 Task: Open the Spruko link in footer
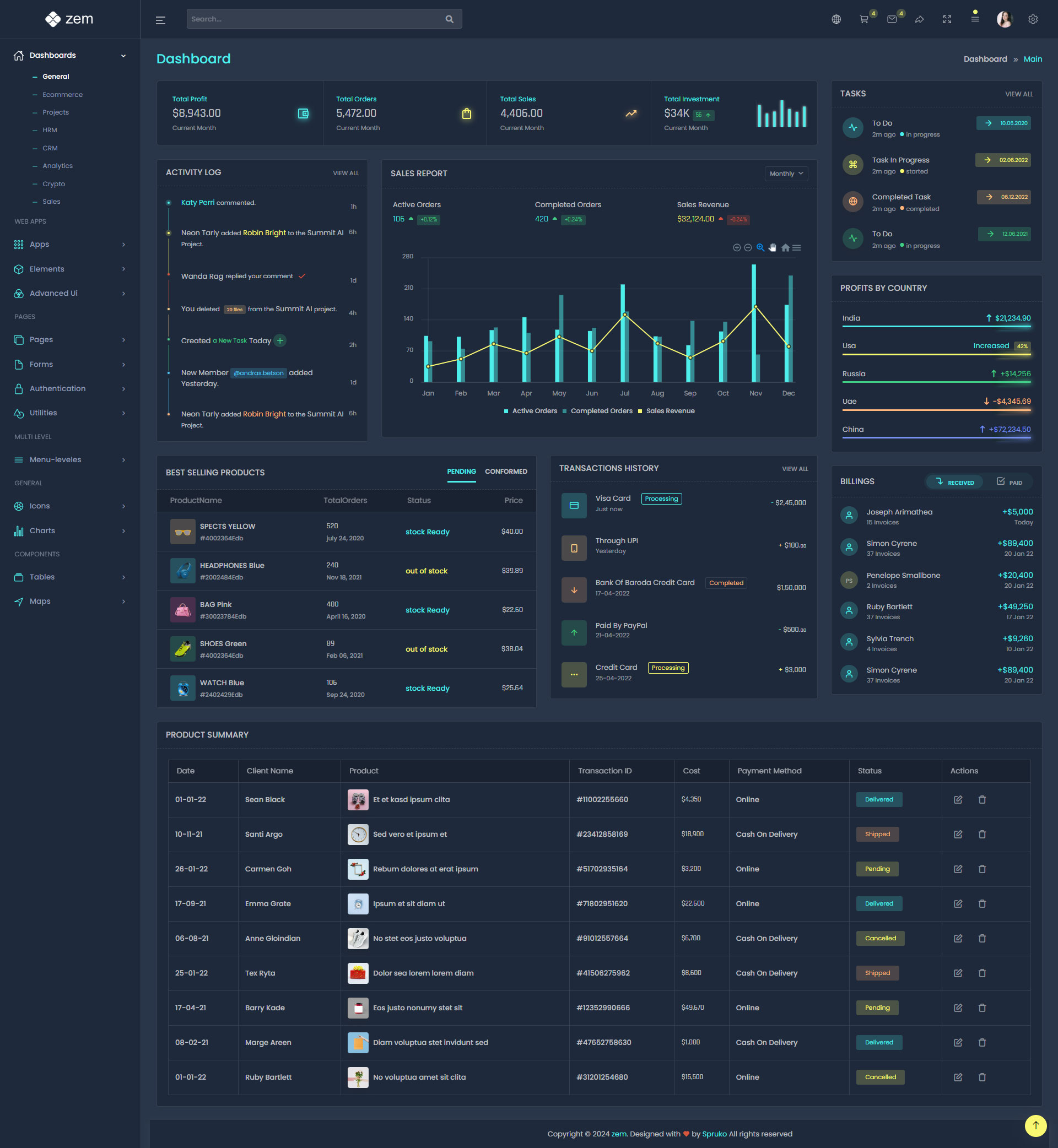click(714, 1134)
